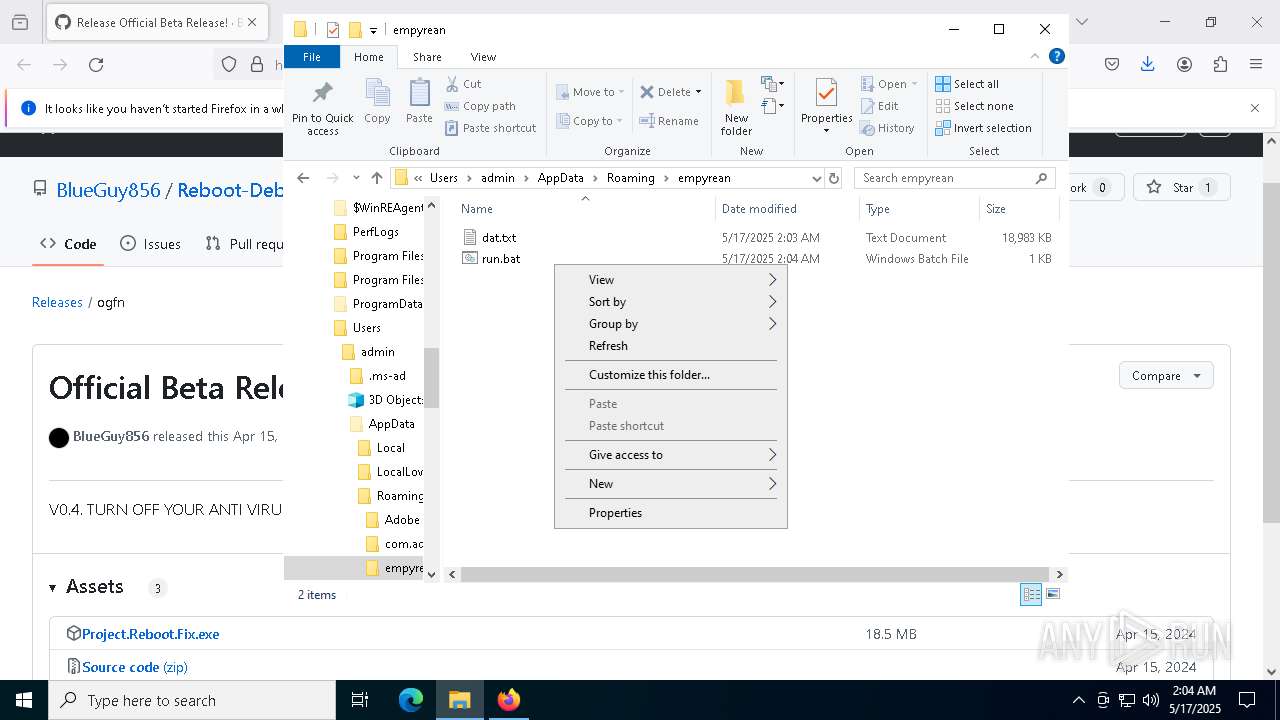Image resolution: width=1280 pixels, height=720 pixels.
Task: Collapse the ribbon with chevron
Action: click(x=1035, y=57)
